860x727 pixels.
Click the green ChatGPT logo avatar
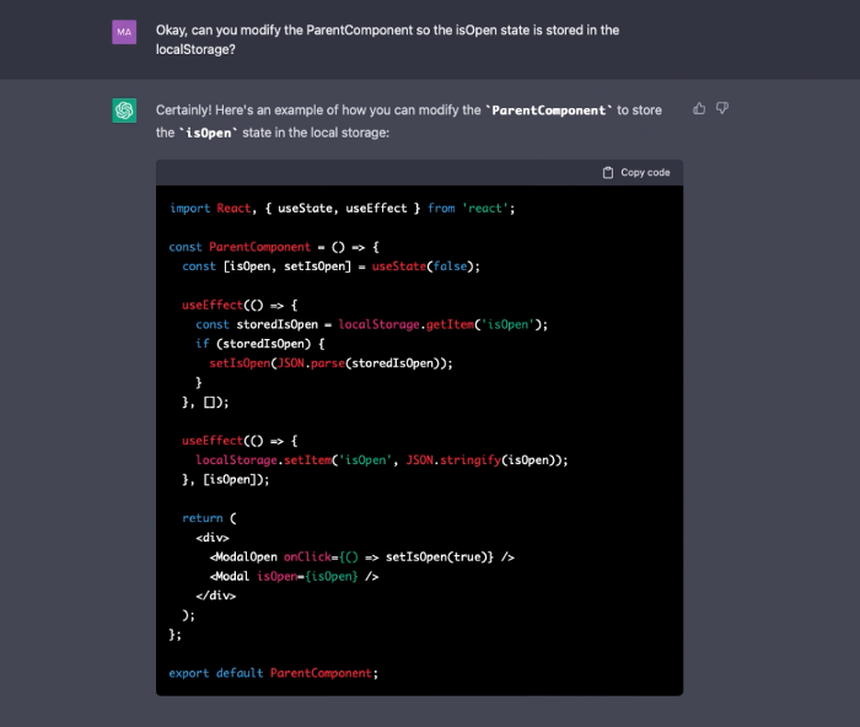[x=124, y=110]
